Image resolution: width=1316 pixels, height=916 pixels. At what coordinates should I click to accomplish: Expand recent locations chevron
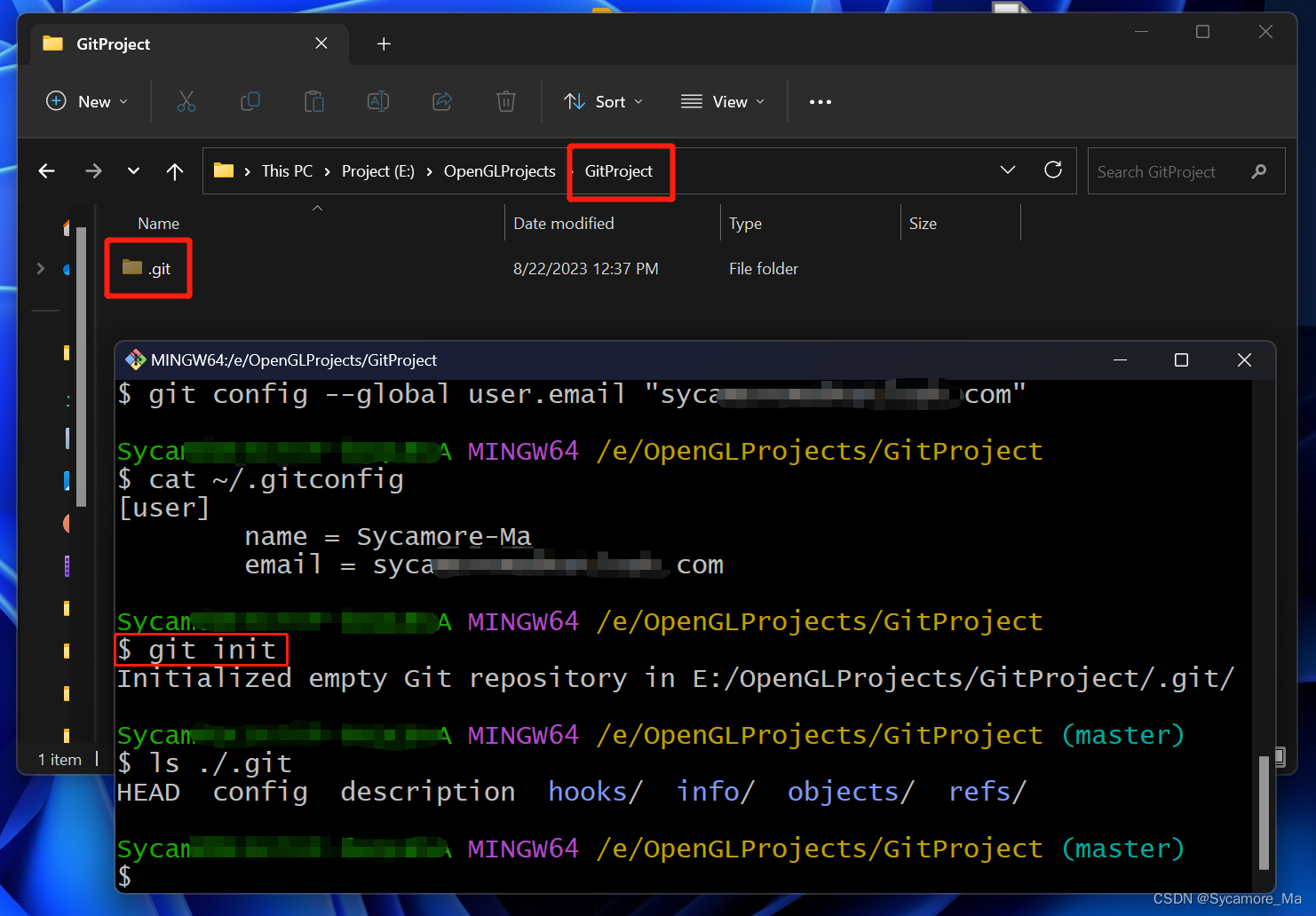[x=133, y=171]
